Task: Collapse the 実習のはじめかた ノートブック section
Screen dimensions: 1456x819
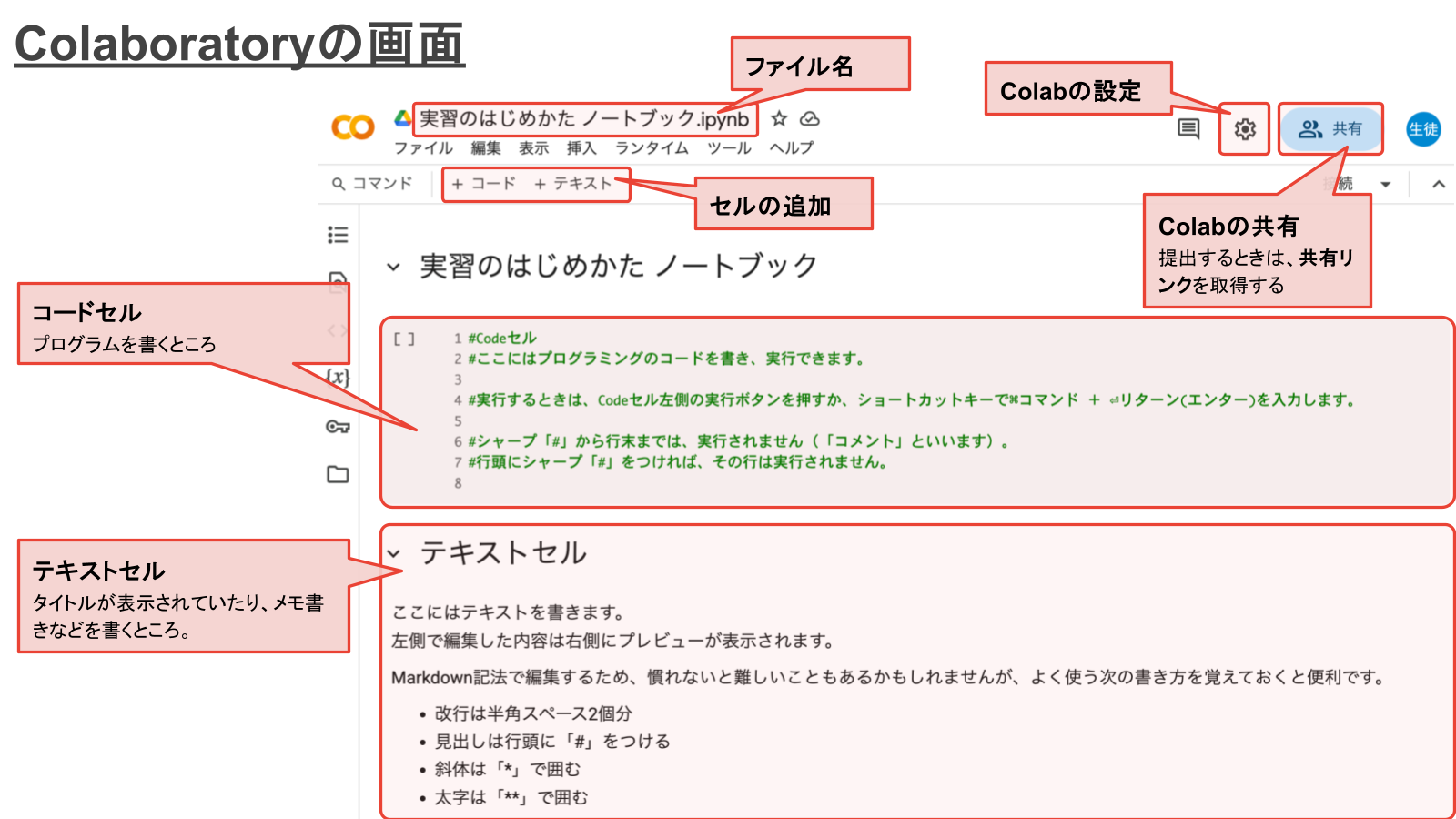Action: point(393,267)
